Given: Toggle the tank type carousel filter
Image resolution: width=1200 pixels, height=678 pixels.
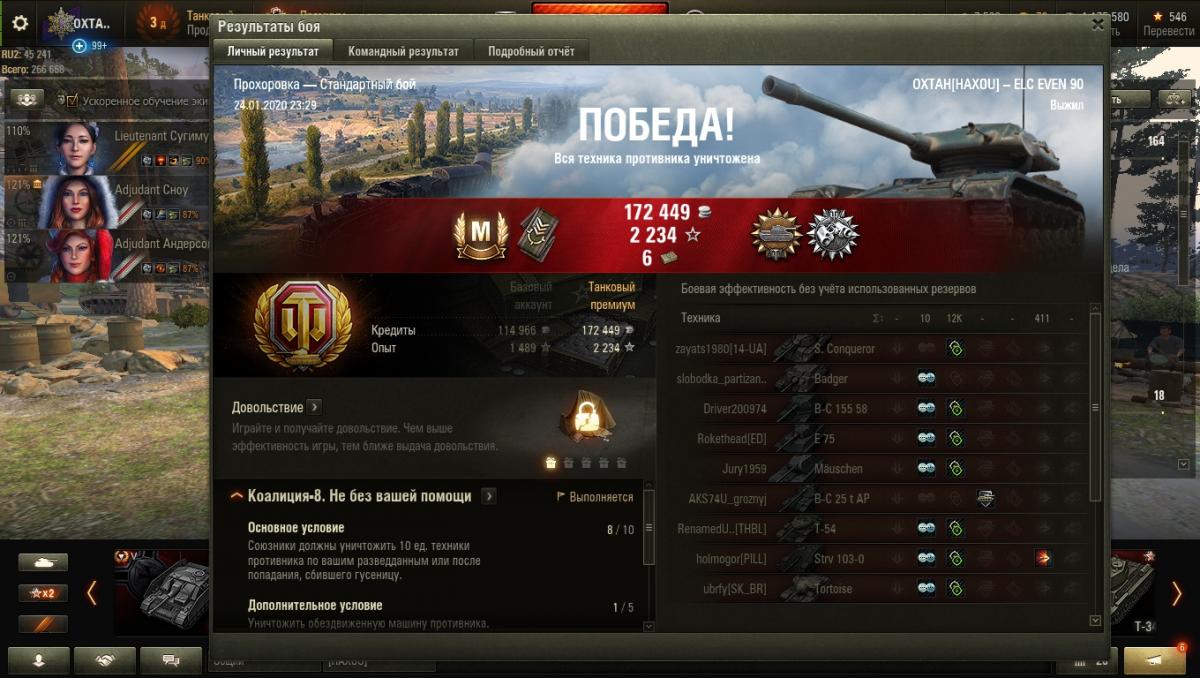Looking at the screenshot, I should [43, 563].
